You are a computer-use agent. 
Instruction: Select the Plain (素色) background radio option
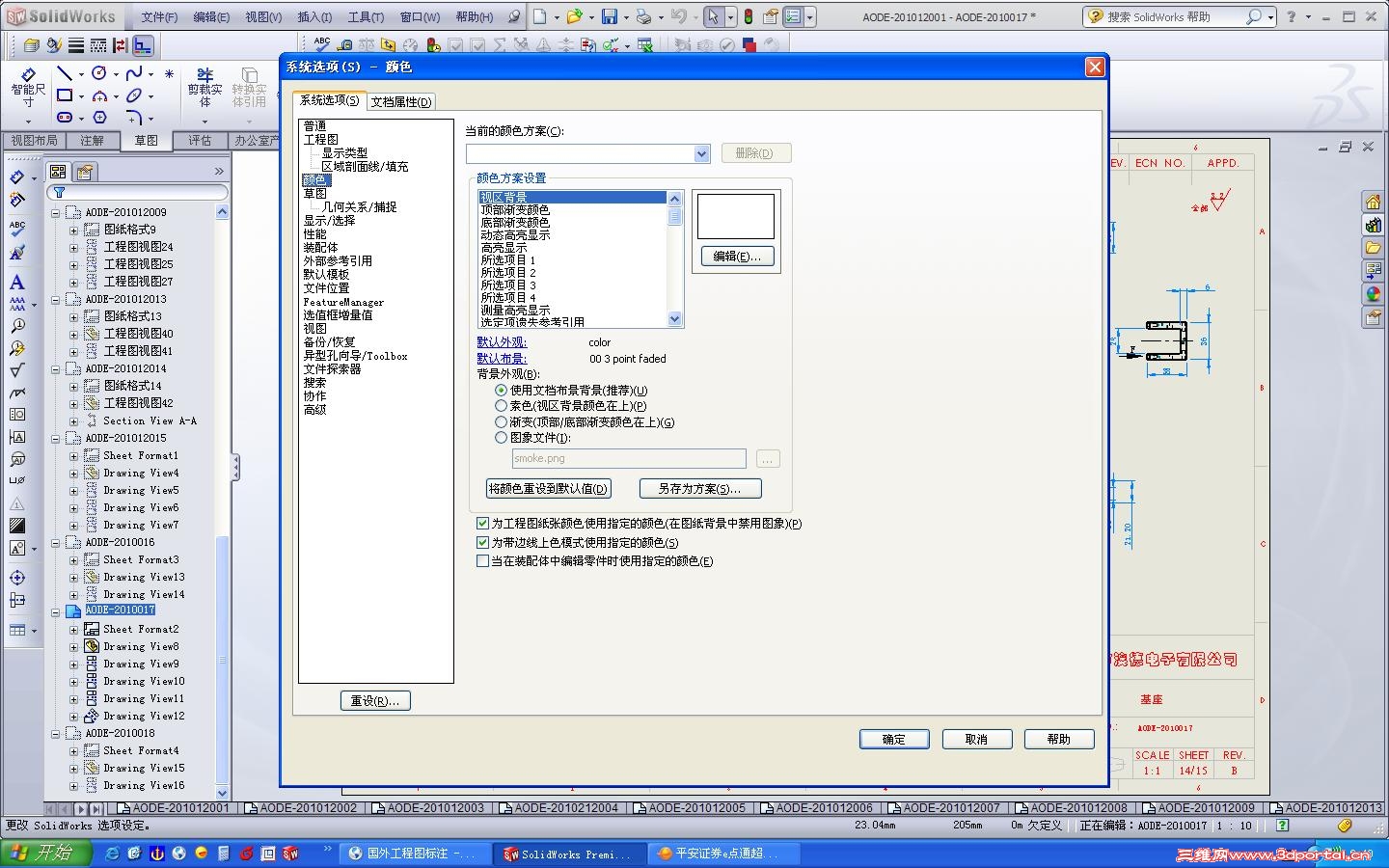(501, 406)
